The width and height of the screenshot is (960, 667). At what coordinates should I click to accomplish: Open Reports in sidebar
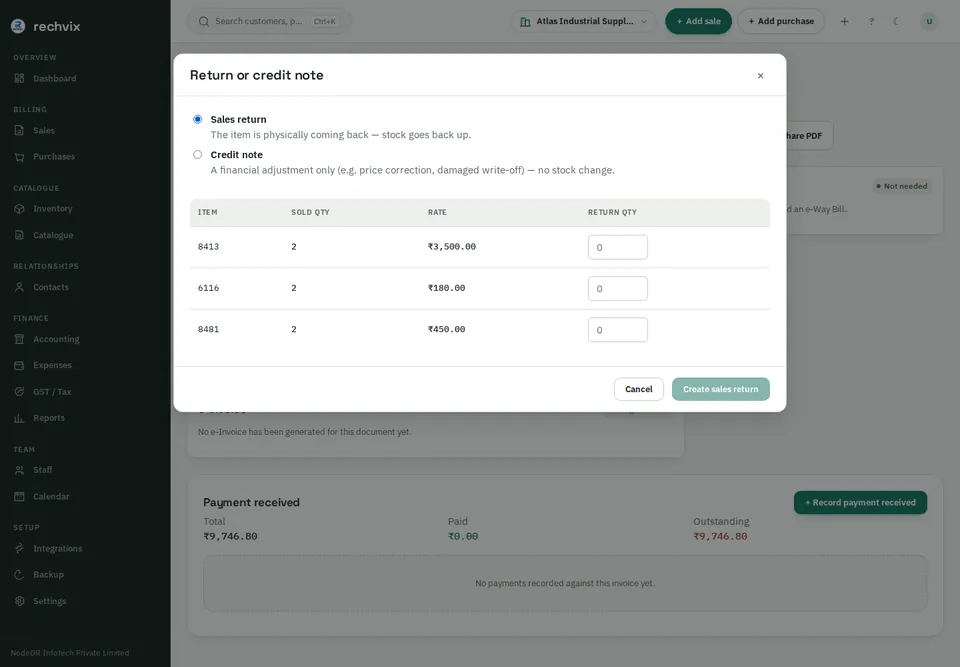click(49, 418)
